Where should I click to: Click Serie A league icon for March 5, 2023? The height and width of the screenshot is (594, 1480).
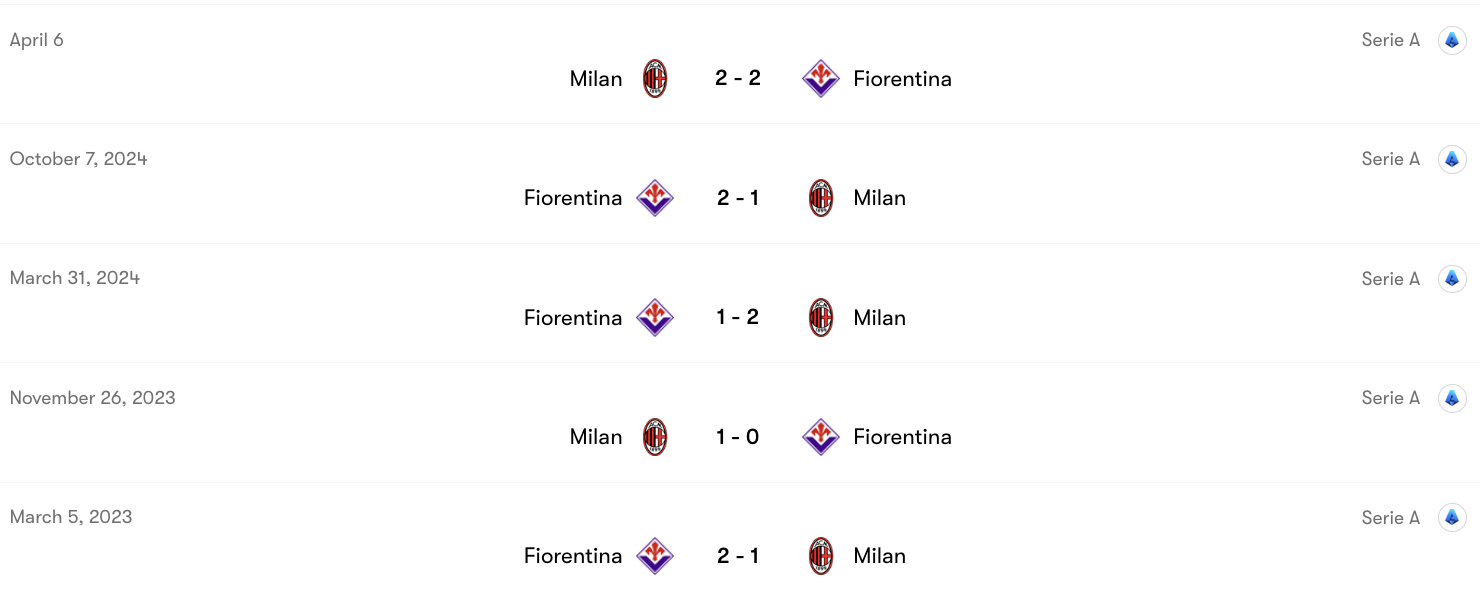(1452, 518)
